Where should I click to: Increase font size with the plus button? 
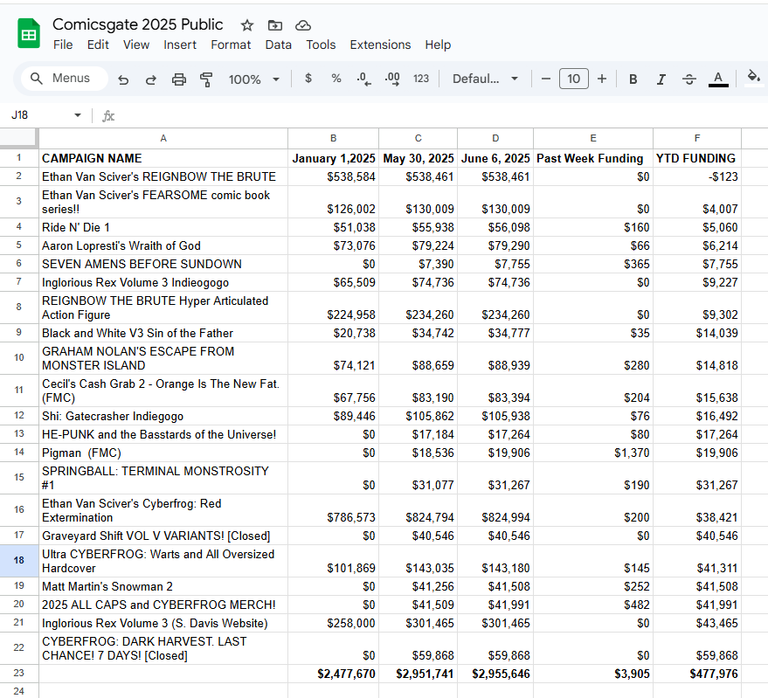point(602,79)
